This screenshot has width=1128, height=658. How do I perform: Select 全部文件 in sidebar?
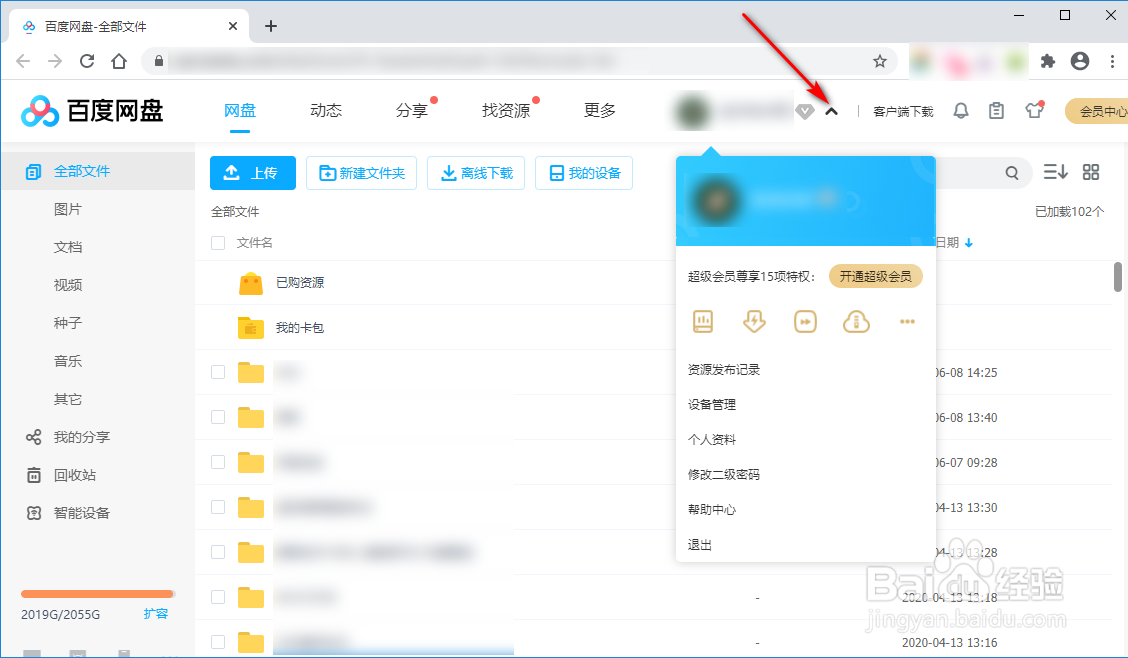98,171
